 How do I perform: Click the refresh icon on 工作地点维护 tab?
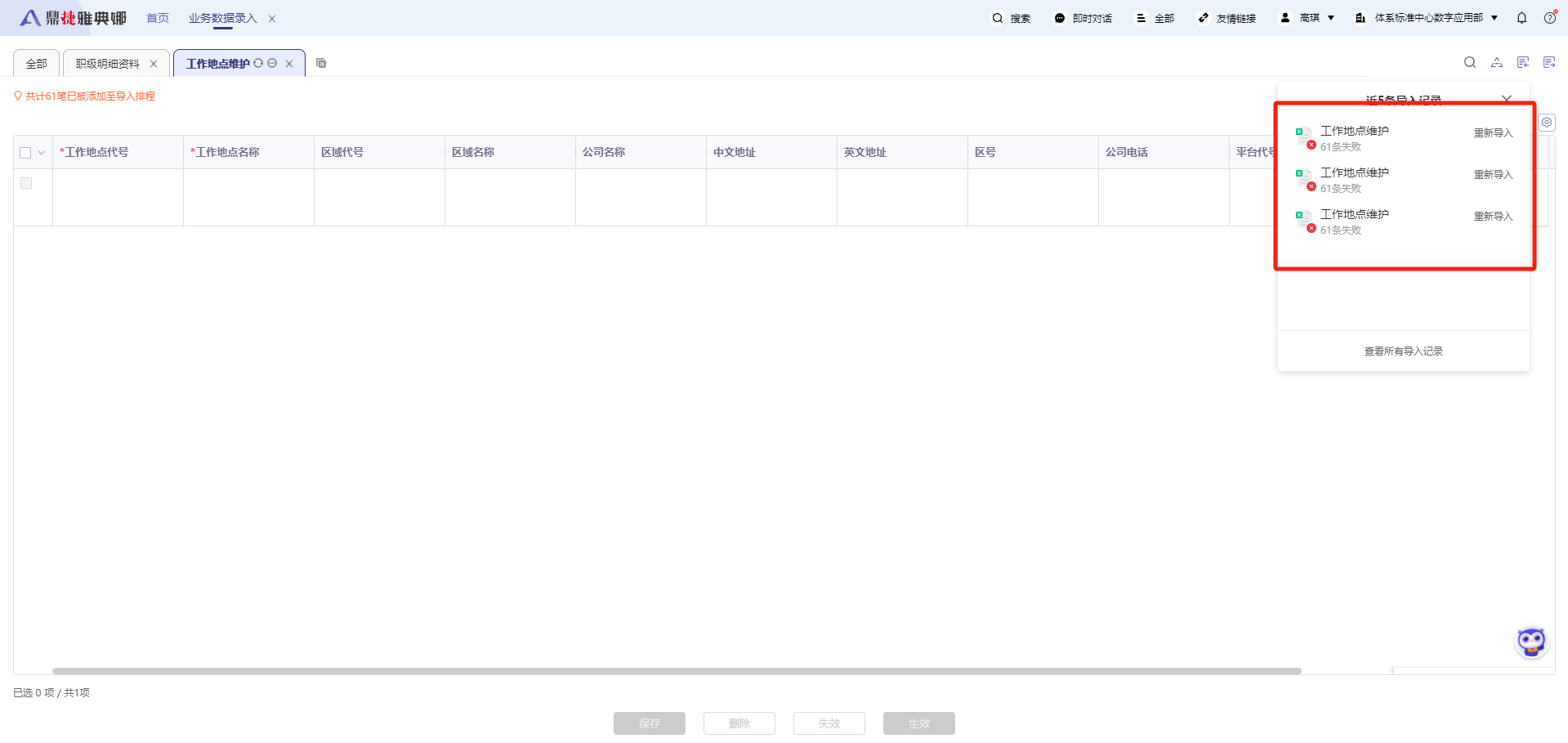258,63
